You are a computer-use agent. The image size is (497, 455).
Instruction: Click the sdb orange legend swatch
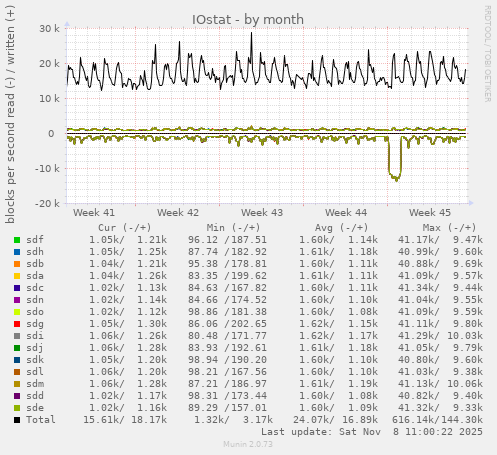click(x=17, y=264)
